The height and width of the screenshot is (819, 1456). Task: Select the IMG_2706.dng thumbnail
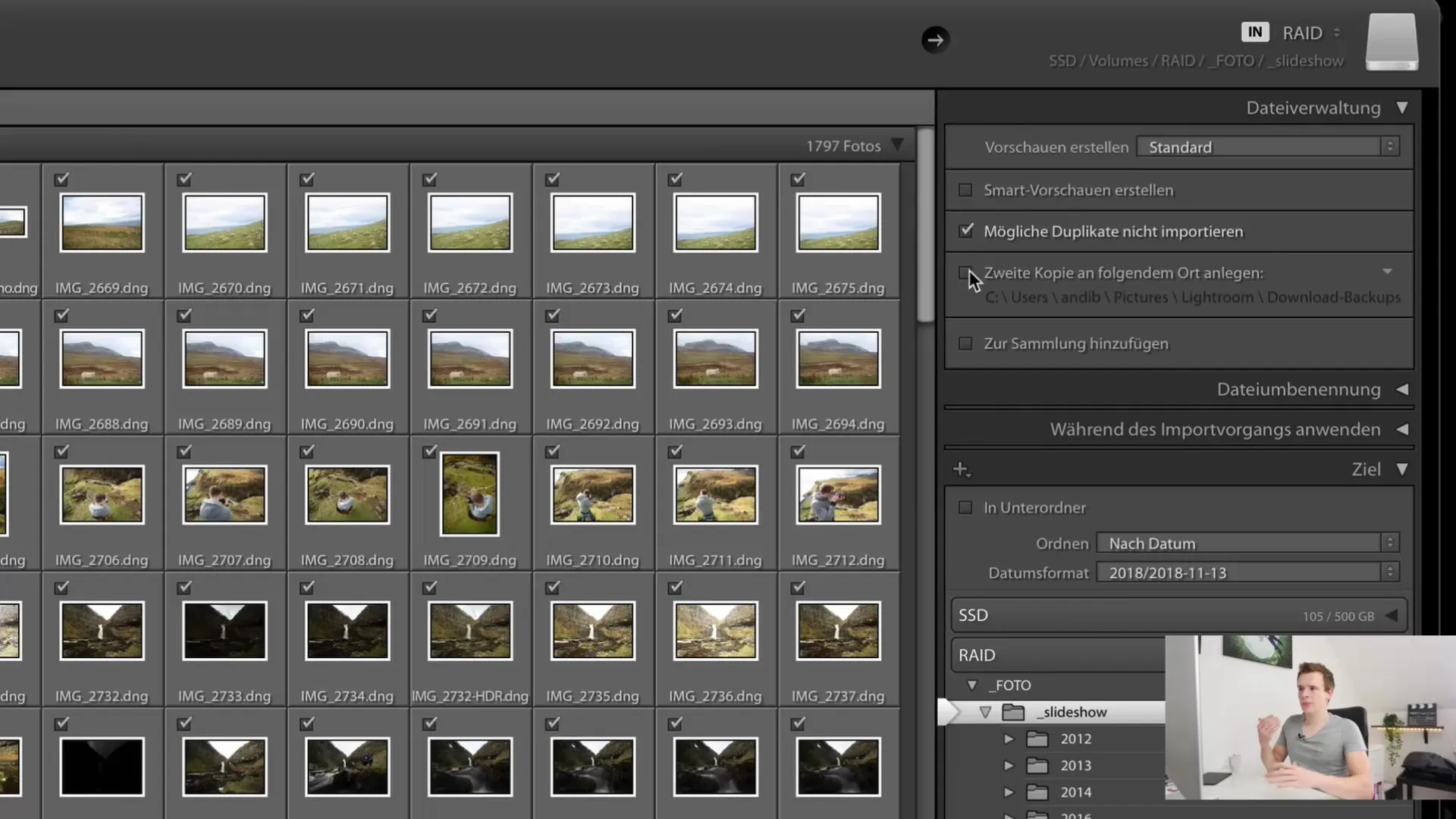102,494
